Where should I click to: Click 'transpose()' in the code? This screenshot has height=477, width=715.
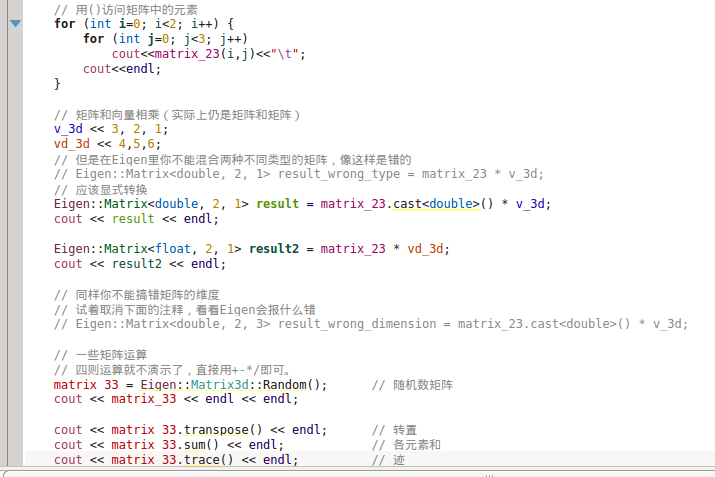[x=223, y=430]
